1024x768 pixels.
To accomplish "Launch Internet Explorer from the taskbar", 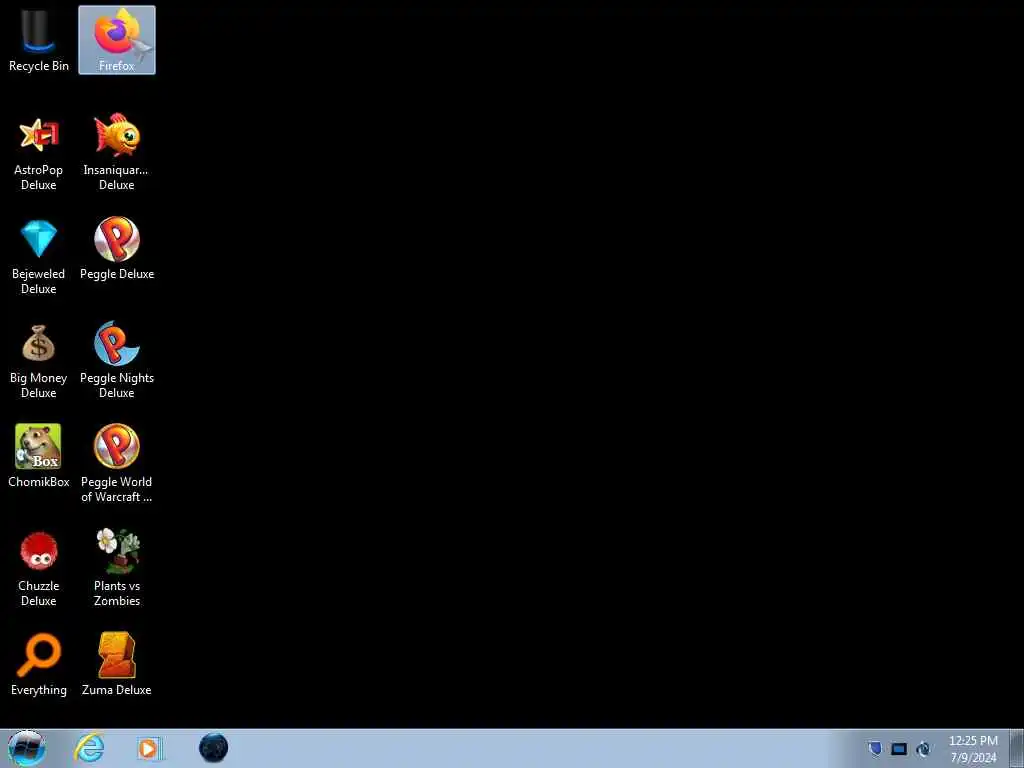I will coord(89,748).
